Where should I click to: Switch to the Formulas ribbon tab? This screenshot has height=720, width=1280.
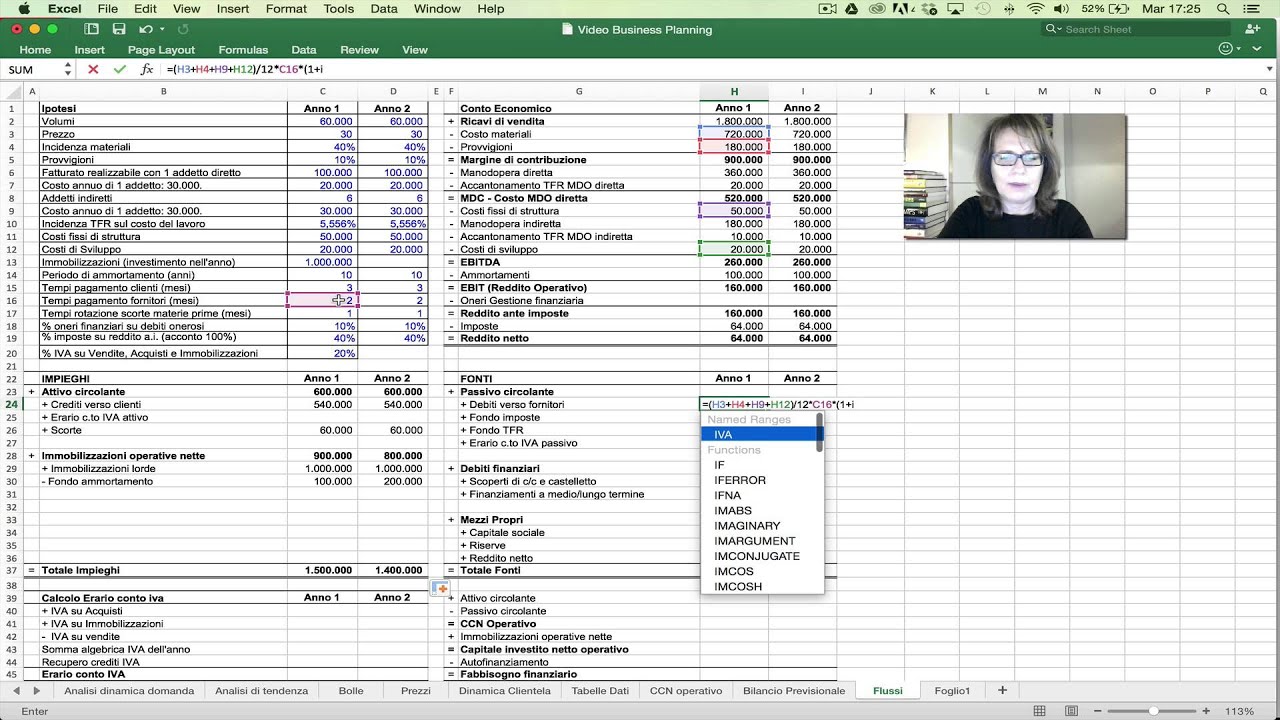[243, 49]
